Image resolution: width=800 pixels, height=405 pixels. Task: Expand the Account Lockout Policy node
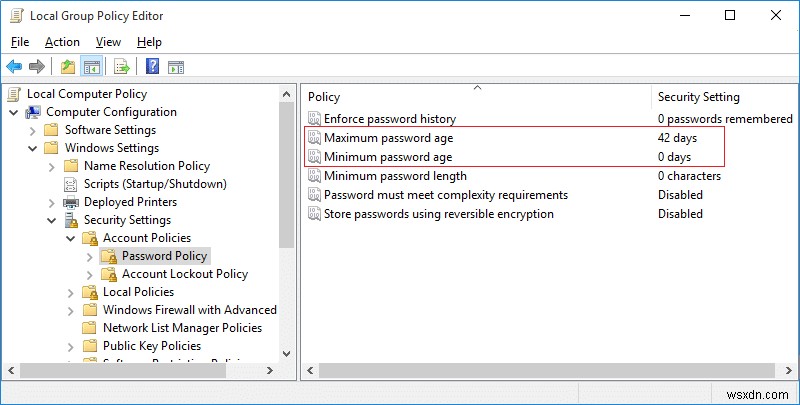pyautogui.click(x=90, y=274)
